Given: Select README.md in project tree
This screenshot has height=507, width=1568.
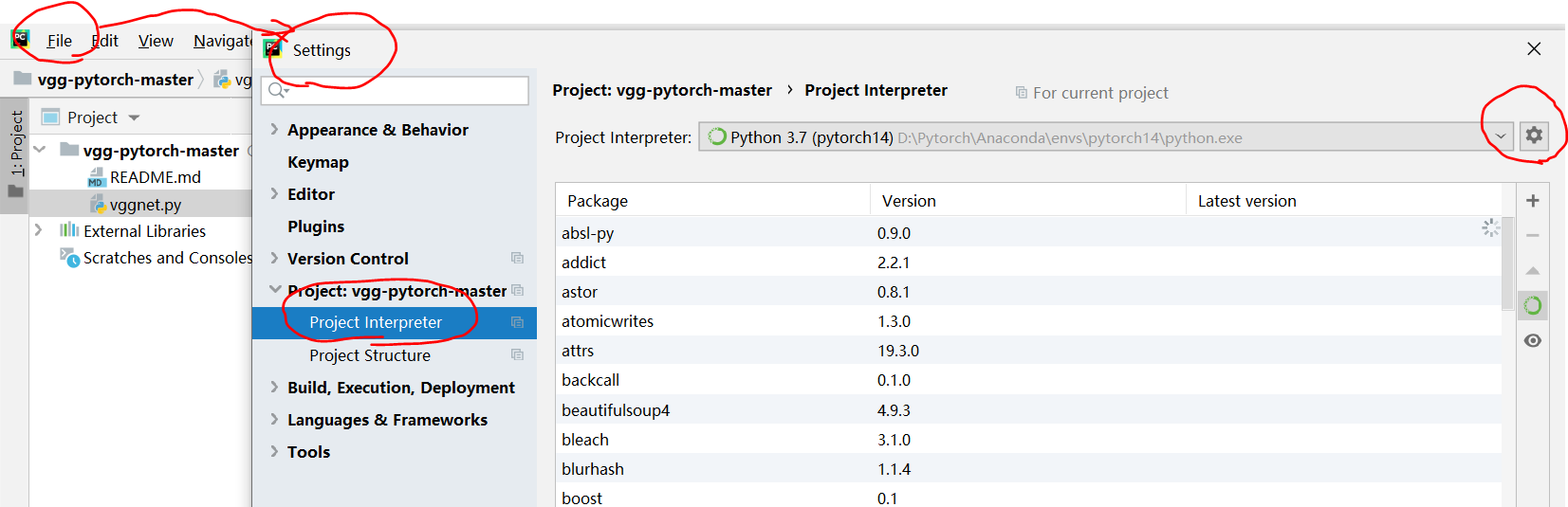Looking at the screenshot, I should click(156, 177).
